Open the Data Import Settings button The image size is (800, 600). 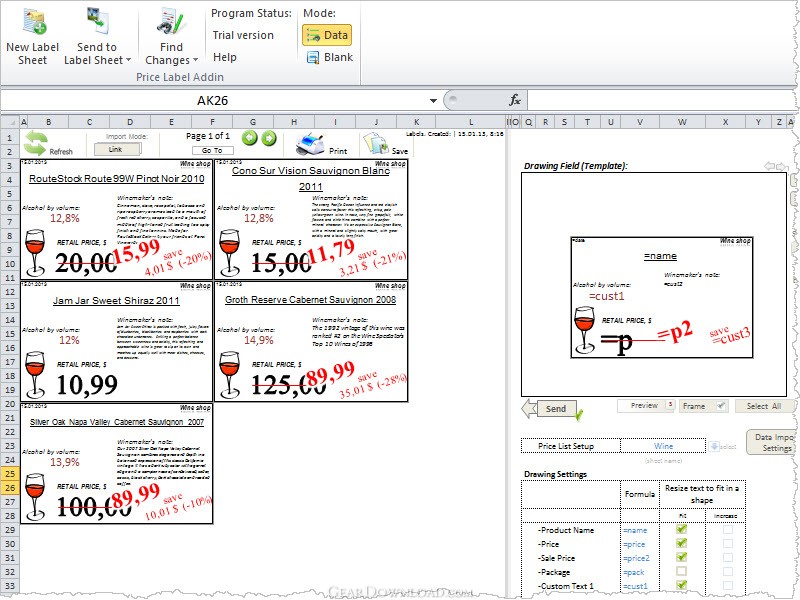click(772, 442)
